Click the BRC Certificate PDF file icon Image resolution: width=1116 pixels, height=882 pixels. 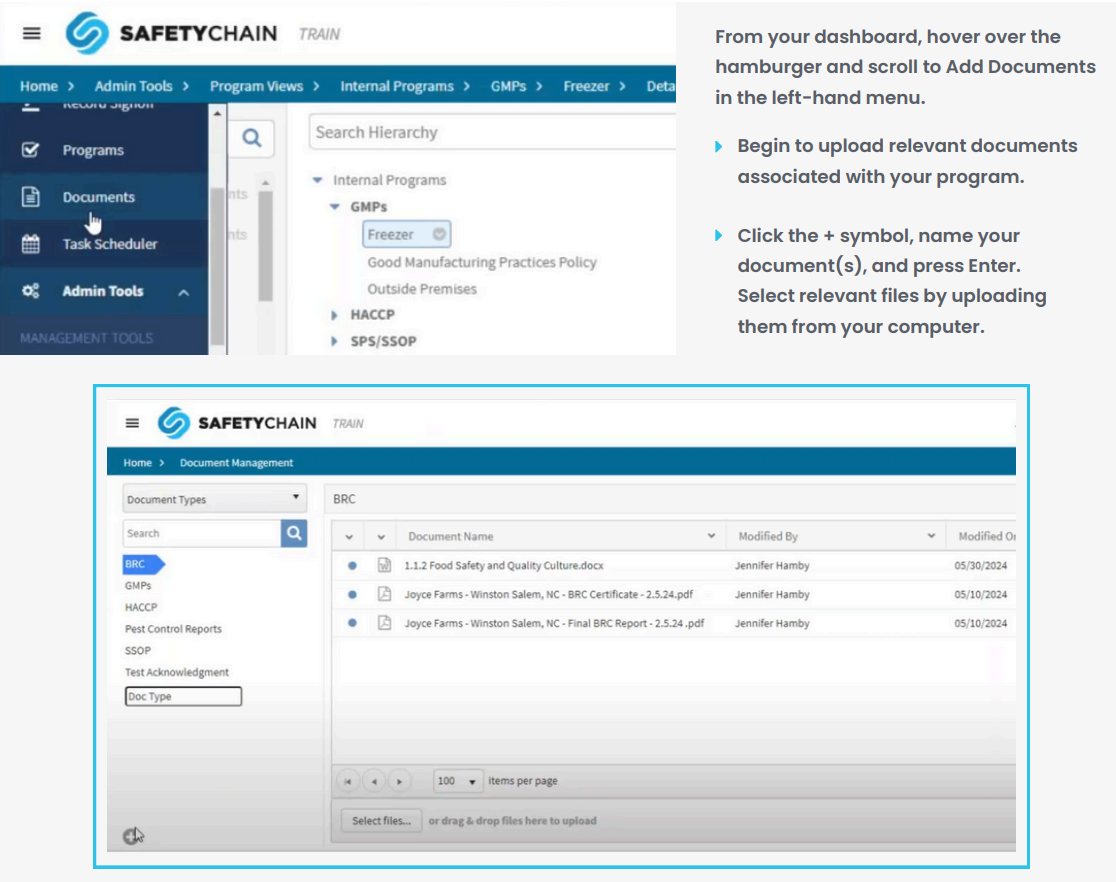click(384, 594)
